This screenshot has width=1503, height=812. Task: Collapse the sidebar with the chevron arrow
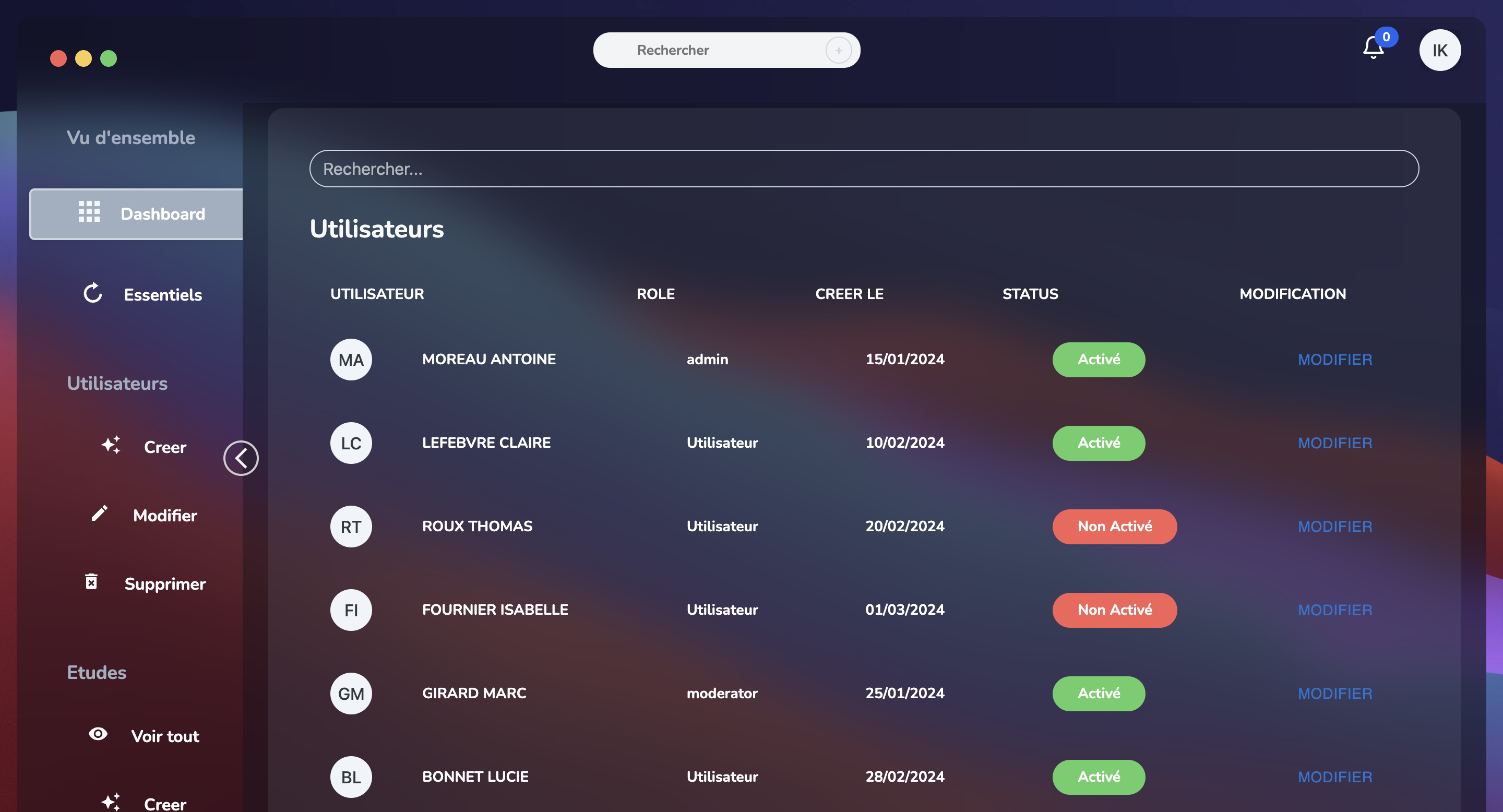(241, 458)
